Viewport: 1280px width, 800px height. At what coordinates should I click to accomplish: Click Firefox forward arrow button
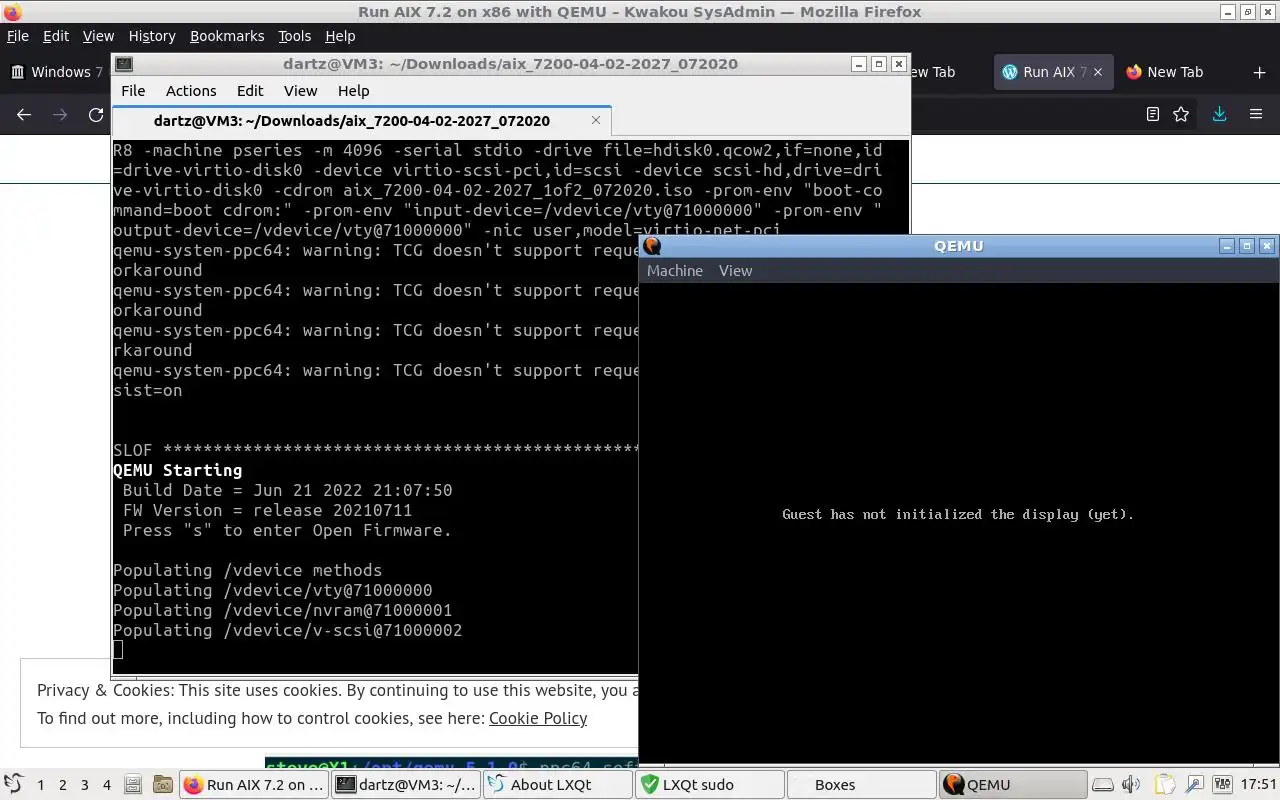(x=60, y=114)
